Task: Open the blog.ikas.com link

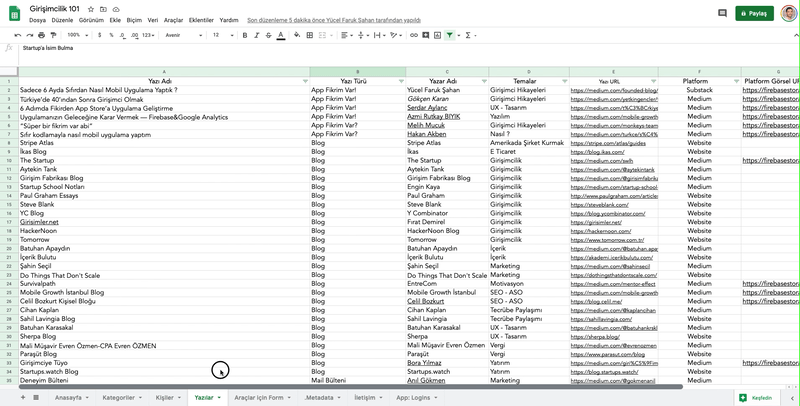Action: coord(597,152)
